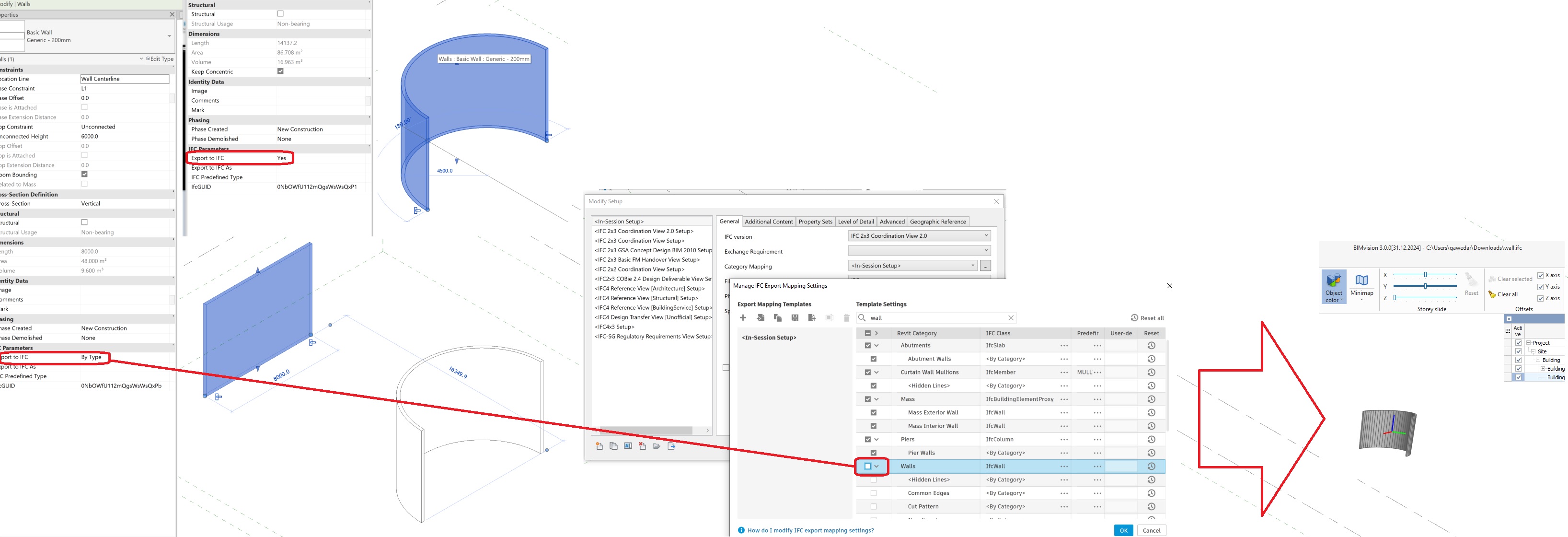
Task: Open the Level of Detail tab
Action: click(x=856, y=221)
